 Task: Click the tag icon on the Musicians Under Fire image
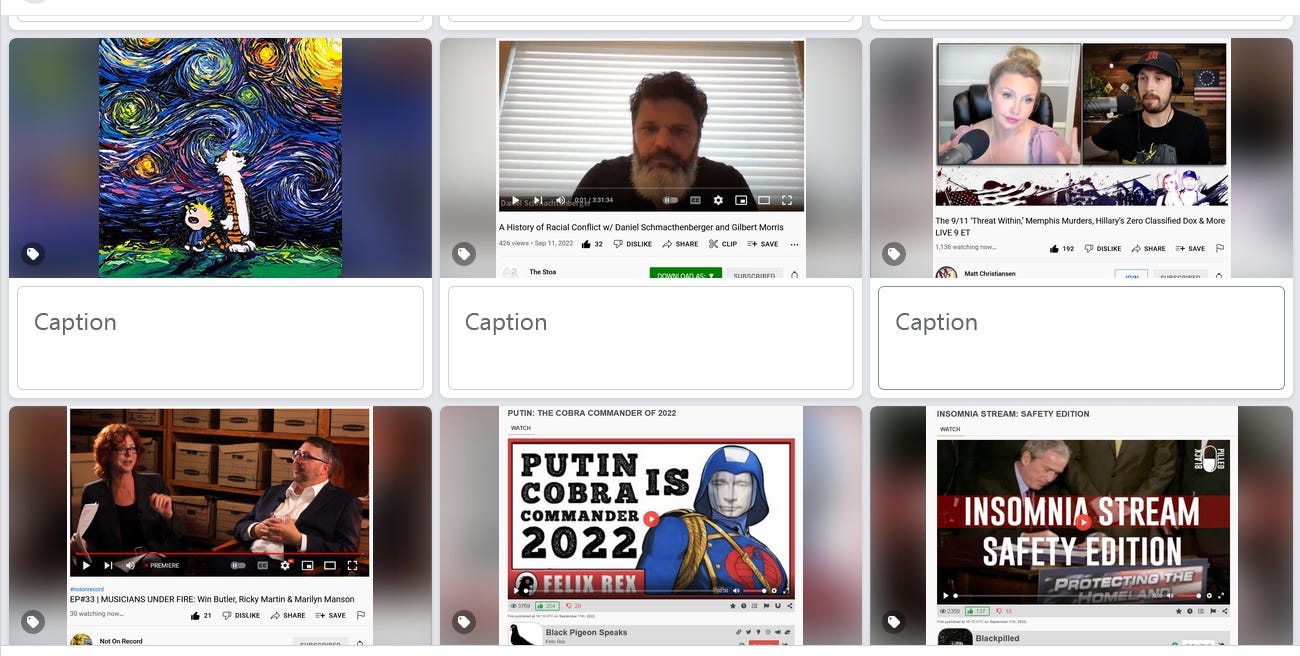(33, 622)
